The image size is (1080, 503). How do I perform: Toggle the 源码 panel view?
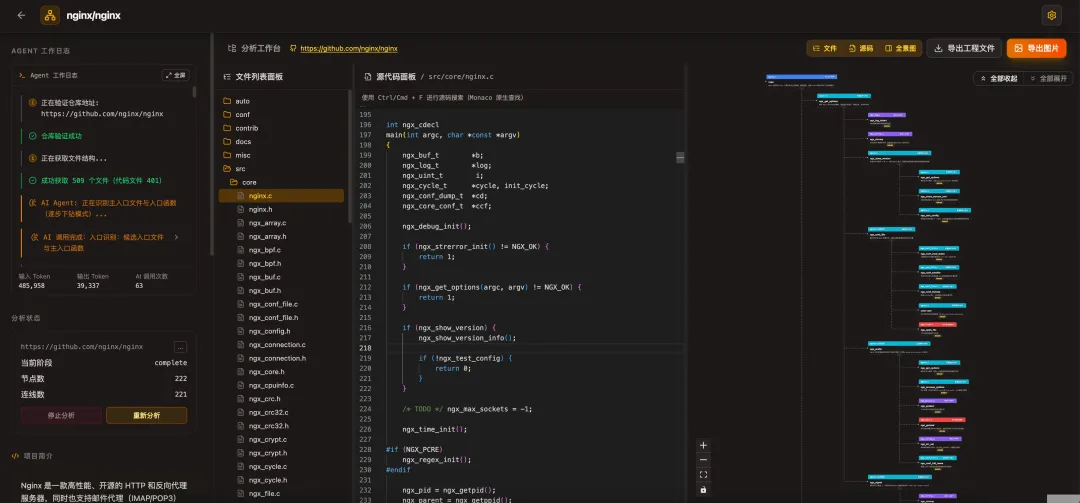pos(861,48)
